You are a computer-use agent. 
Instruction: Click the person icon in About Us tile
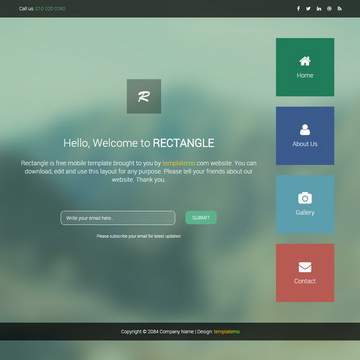[x=305, y=130]
